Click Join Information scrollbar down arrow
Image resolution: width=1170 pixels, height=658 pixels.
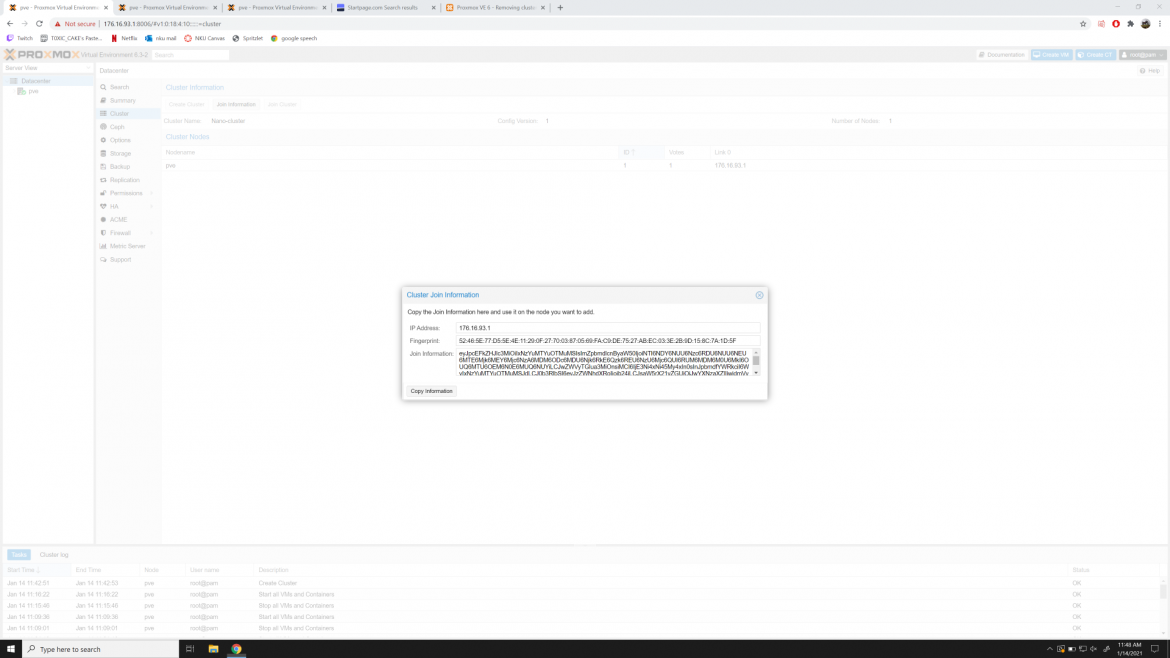pyautogui.click(x=756, y=372)
